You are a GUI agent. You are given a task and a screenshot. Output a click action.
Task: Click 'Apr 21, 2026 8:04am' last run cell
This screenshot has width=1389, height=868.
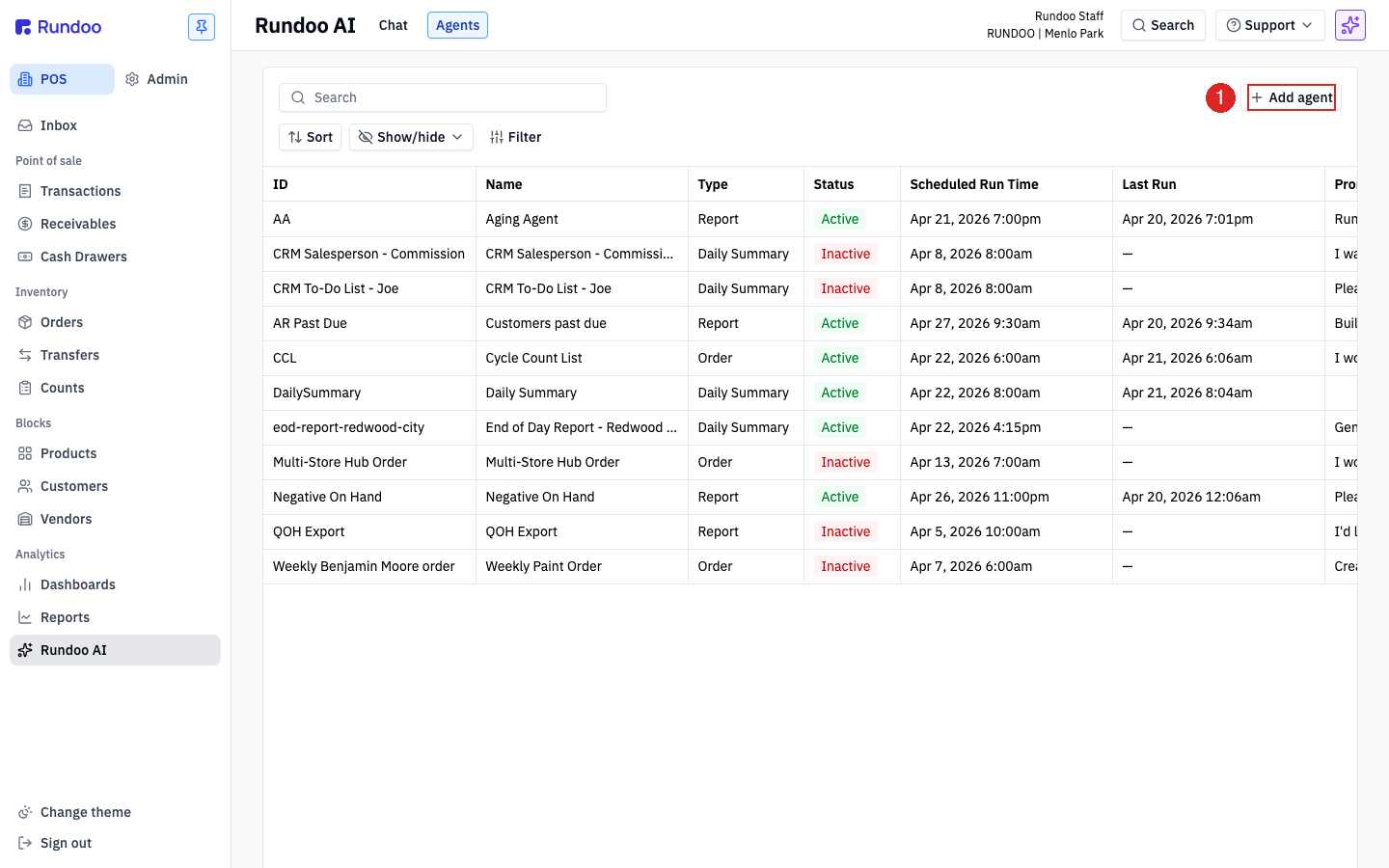pyautogui.click(x=1218, y=393)
